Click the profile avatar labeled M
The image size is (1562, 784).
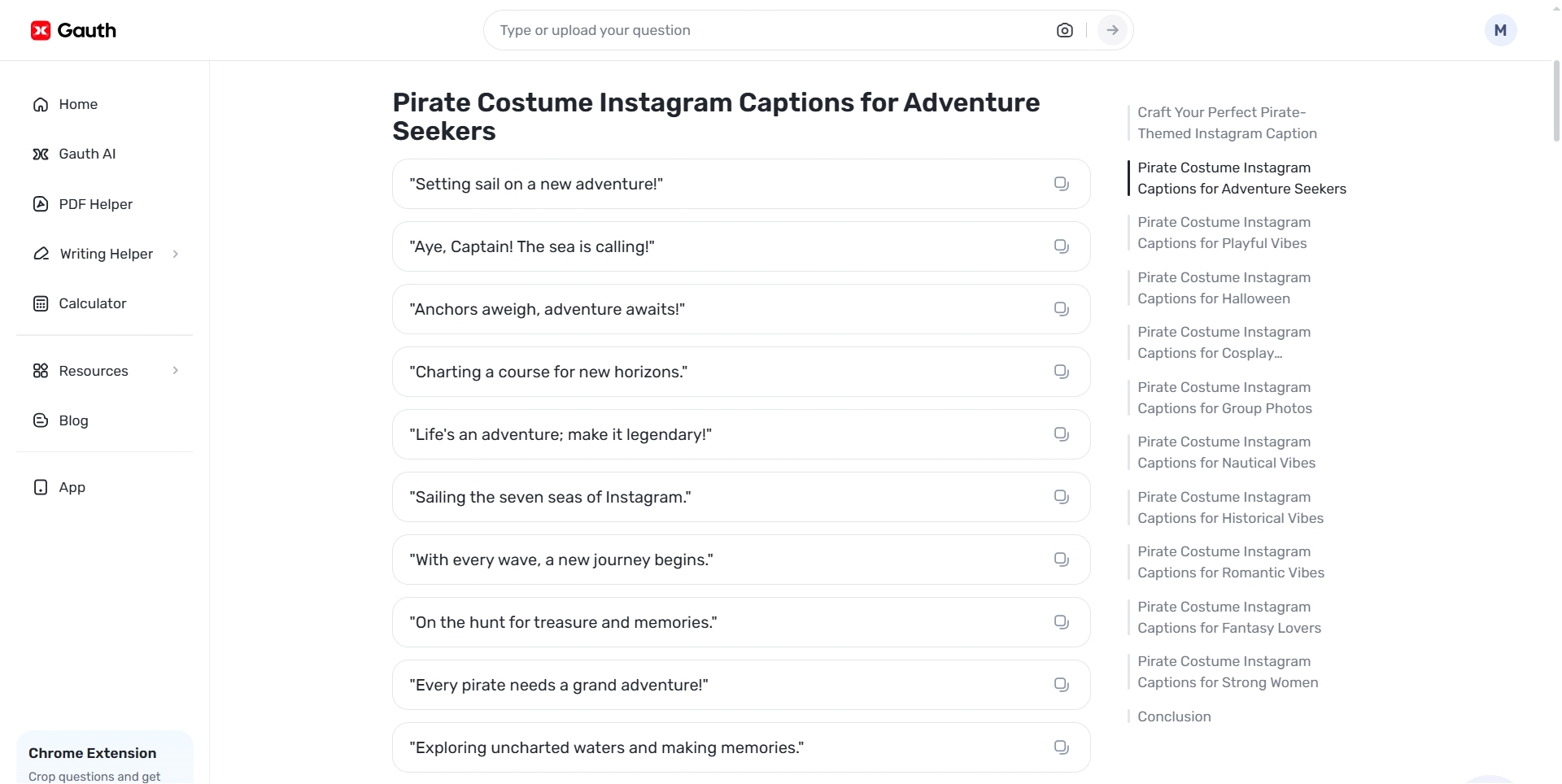click(x=1499, y=30)
